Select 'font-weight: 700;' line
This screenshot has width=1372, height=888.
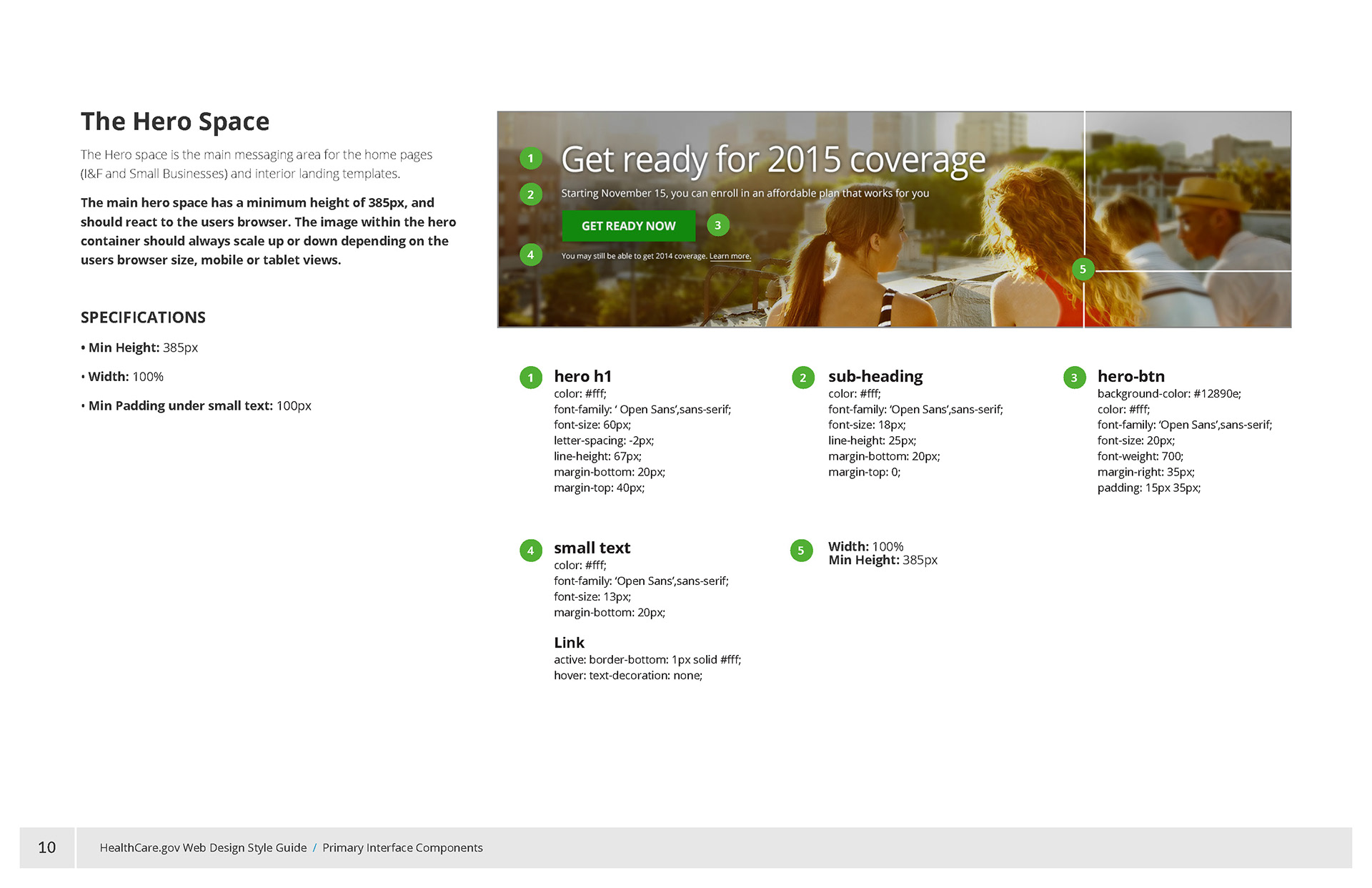click(1140, 456)
